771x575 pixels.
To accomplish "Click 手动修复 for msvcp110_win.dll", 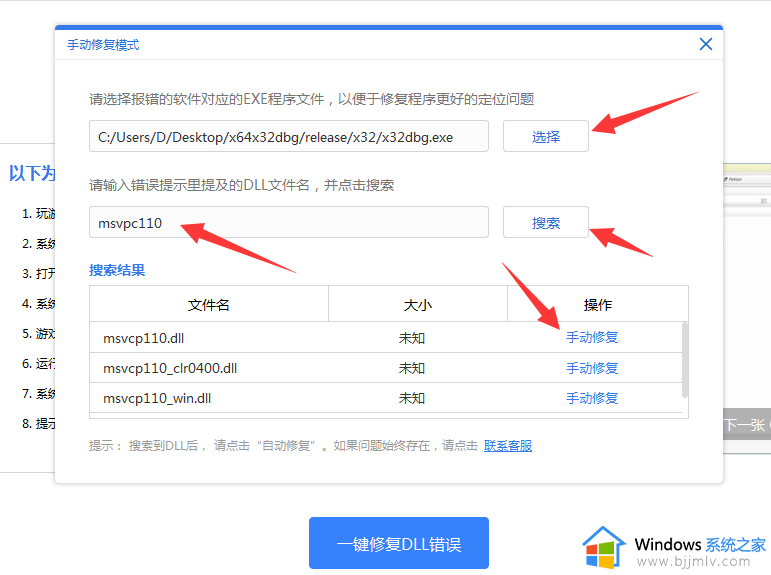I will tap(592, 398).
